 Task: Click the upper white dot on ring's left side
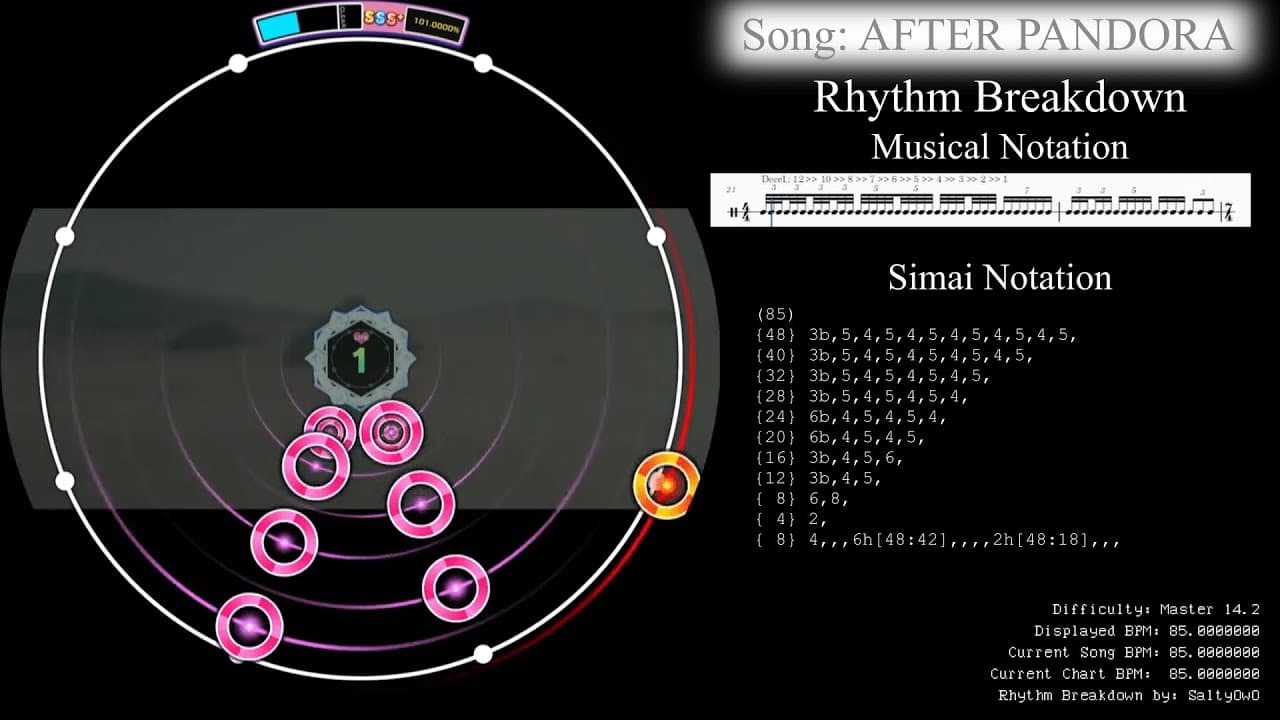(65, 236)
